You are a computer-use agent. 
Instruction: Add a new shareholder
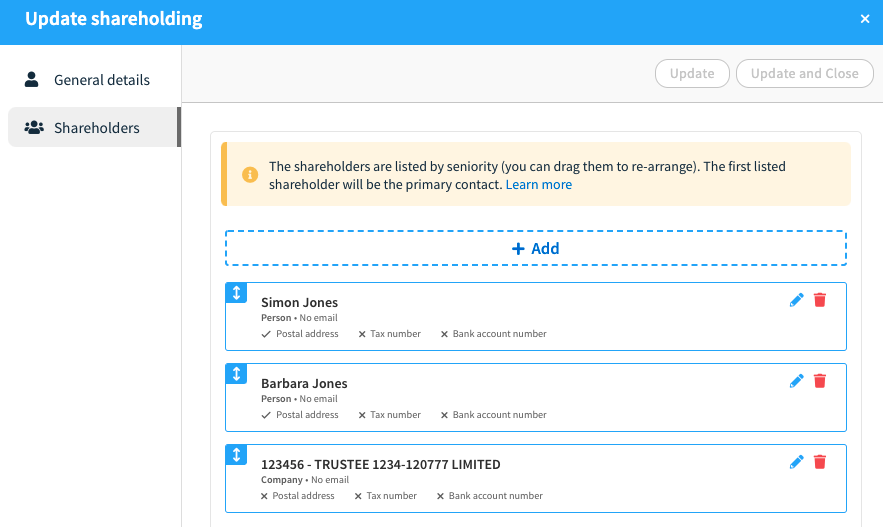(536, 248)
